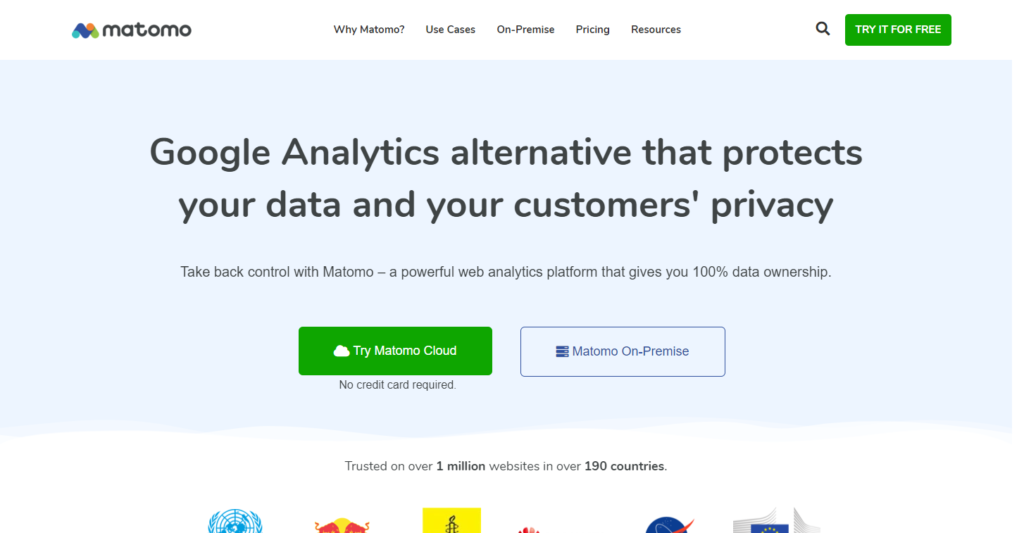1024x533 pixels.
Task: Click the Red Bull logo
Action: point(342,525)
